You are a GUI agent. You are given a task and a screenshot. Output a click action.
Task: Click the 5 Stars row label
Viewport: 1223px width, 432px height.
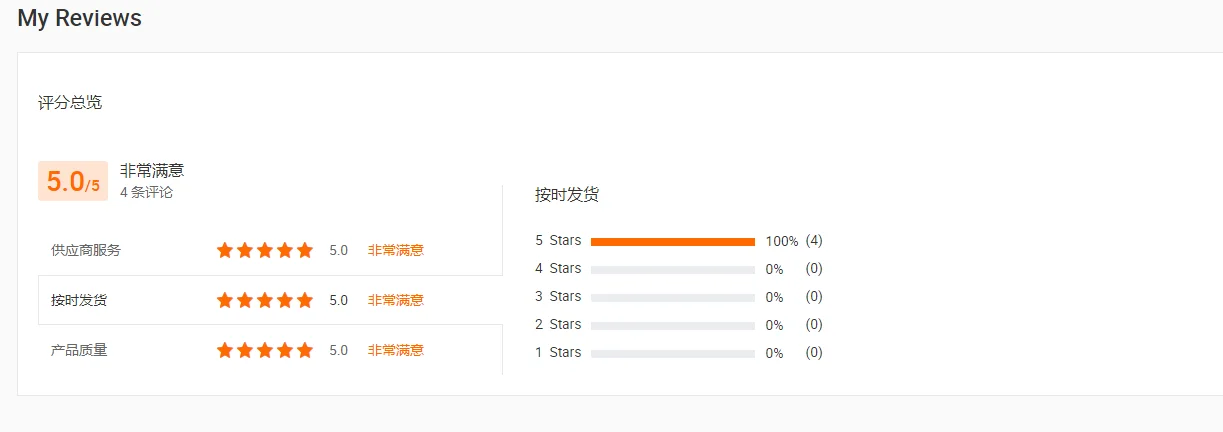click(x=558, y=241)
